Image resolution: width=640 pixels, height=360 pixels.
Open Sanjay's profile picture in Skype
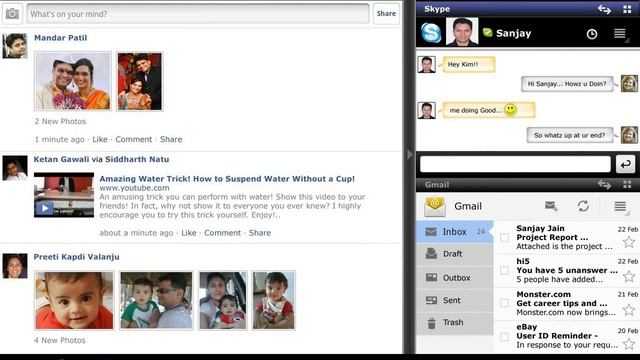462,32
